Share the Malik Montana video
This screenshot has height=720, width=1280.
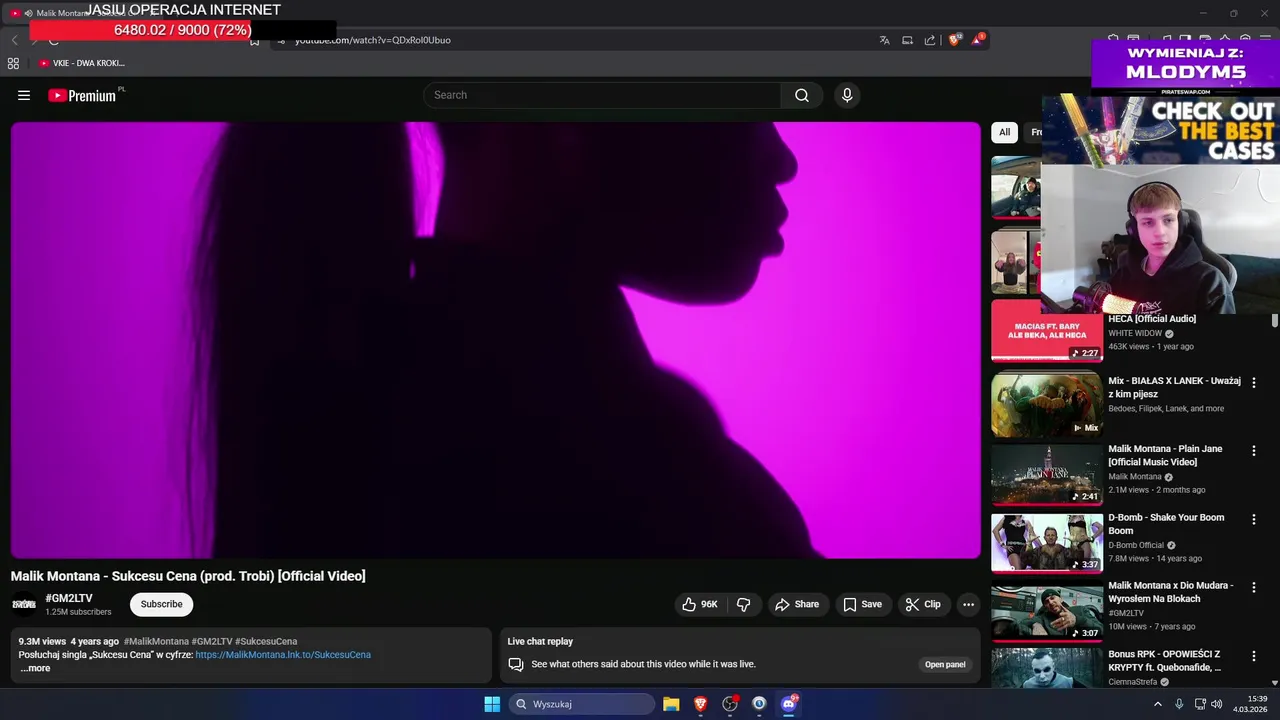point(797,604)
